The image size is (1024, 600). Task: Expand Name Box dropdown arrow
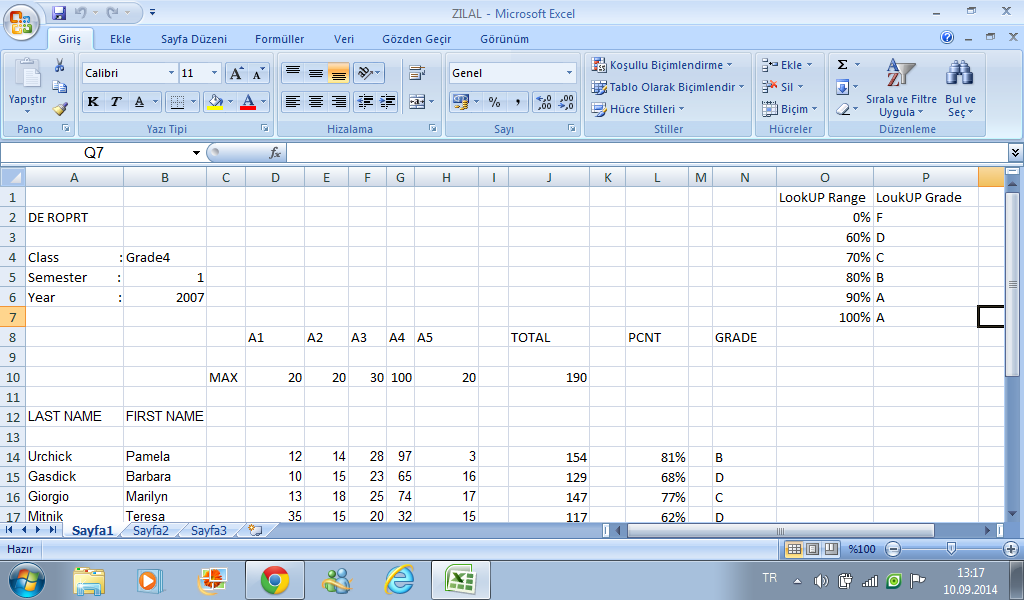point(196,153)
